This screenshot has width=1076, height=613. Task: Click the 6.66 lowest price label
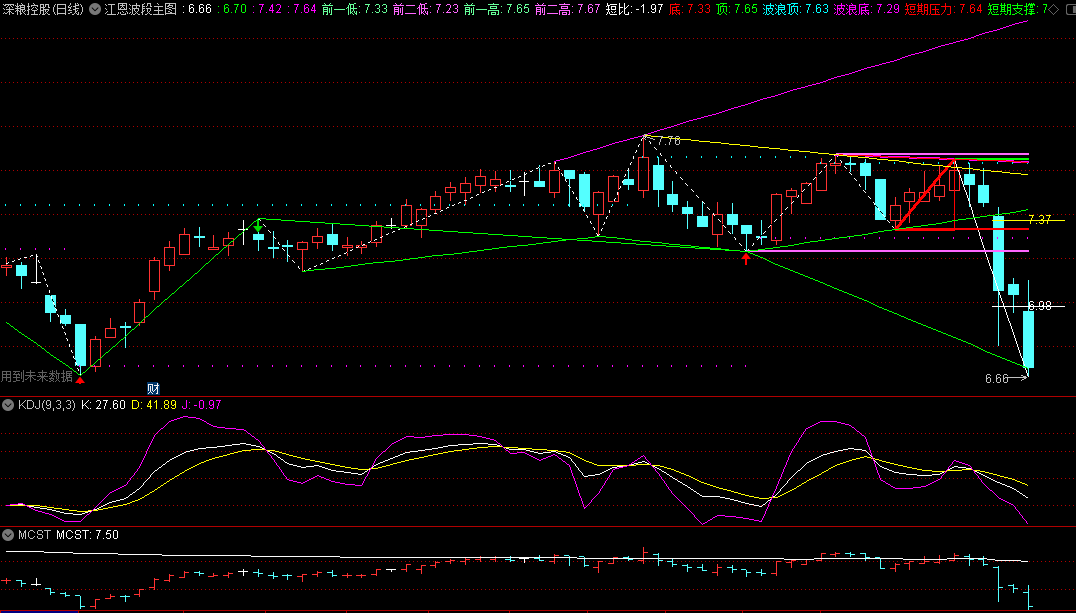point(996,378)
